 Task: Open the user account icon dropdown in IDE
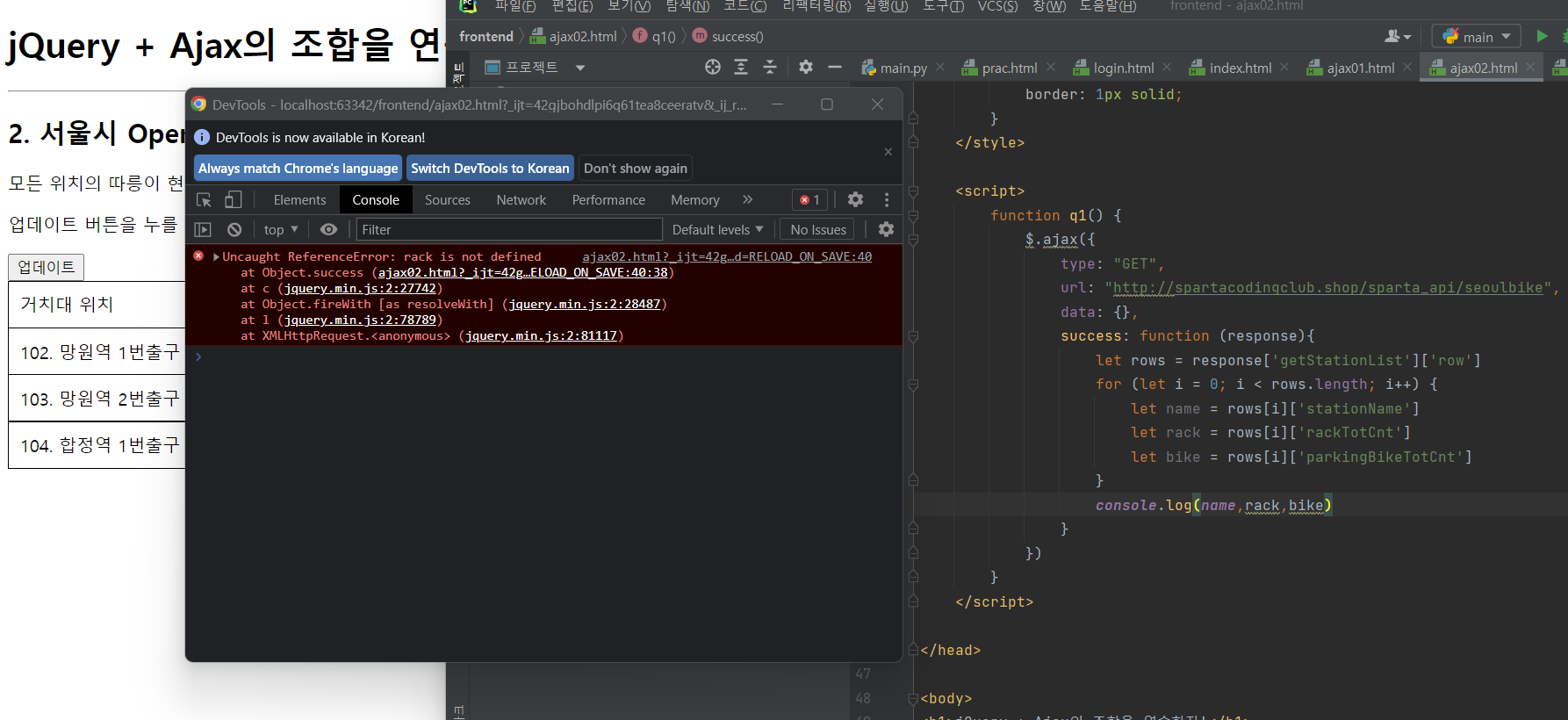(x=1398, y=37)
